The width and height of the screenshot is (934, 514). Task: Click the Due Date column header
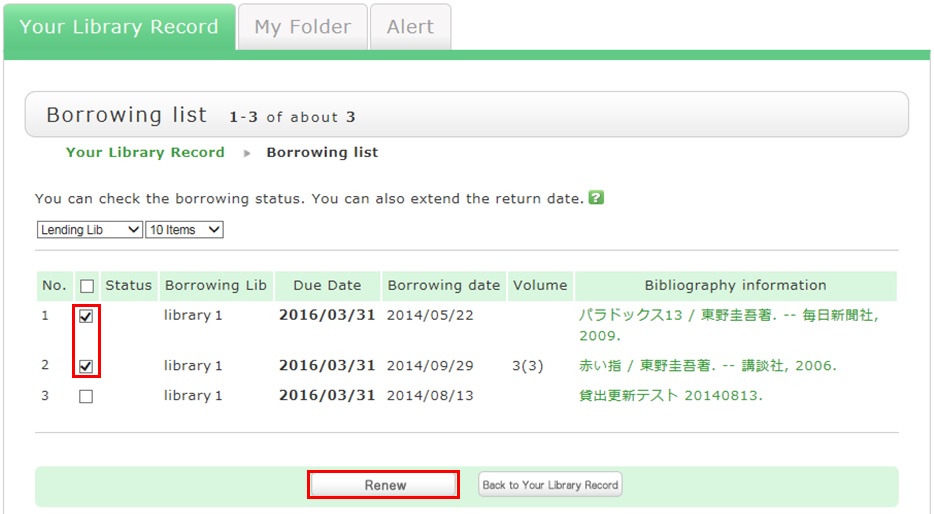pyautogui.click(x=327, y=286)
